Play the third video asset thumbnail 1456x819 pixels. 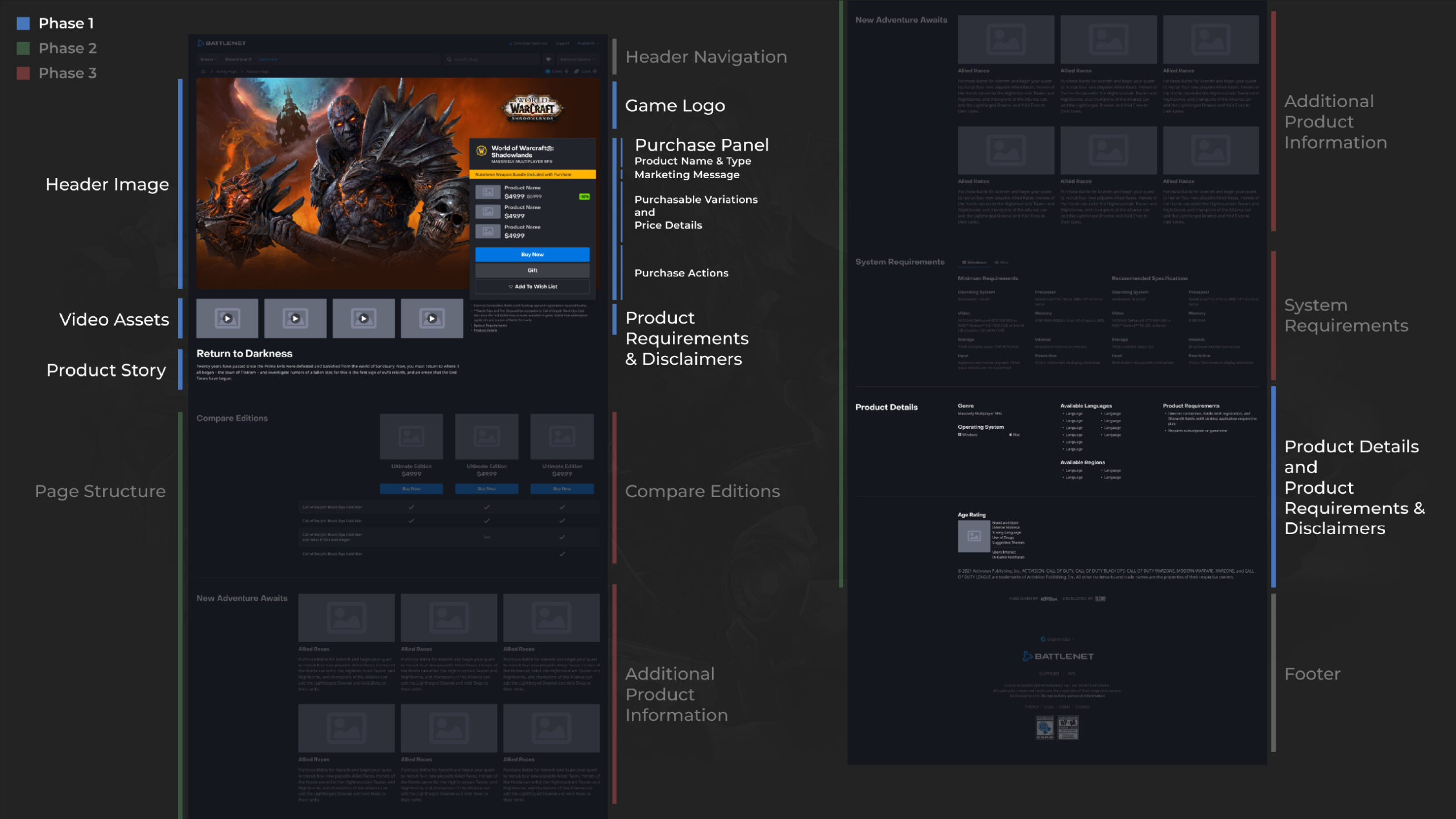click(x=364, y=318)
